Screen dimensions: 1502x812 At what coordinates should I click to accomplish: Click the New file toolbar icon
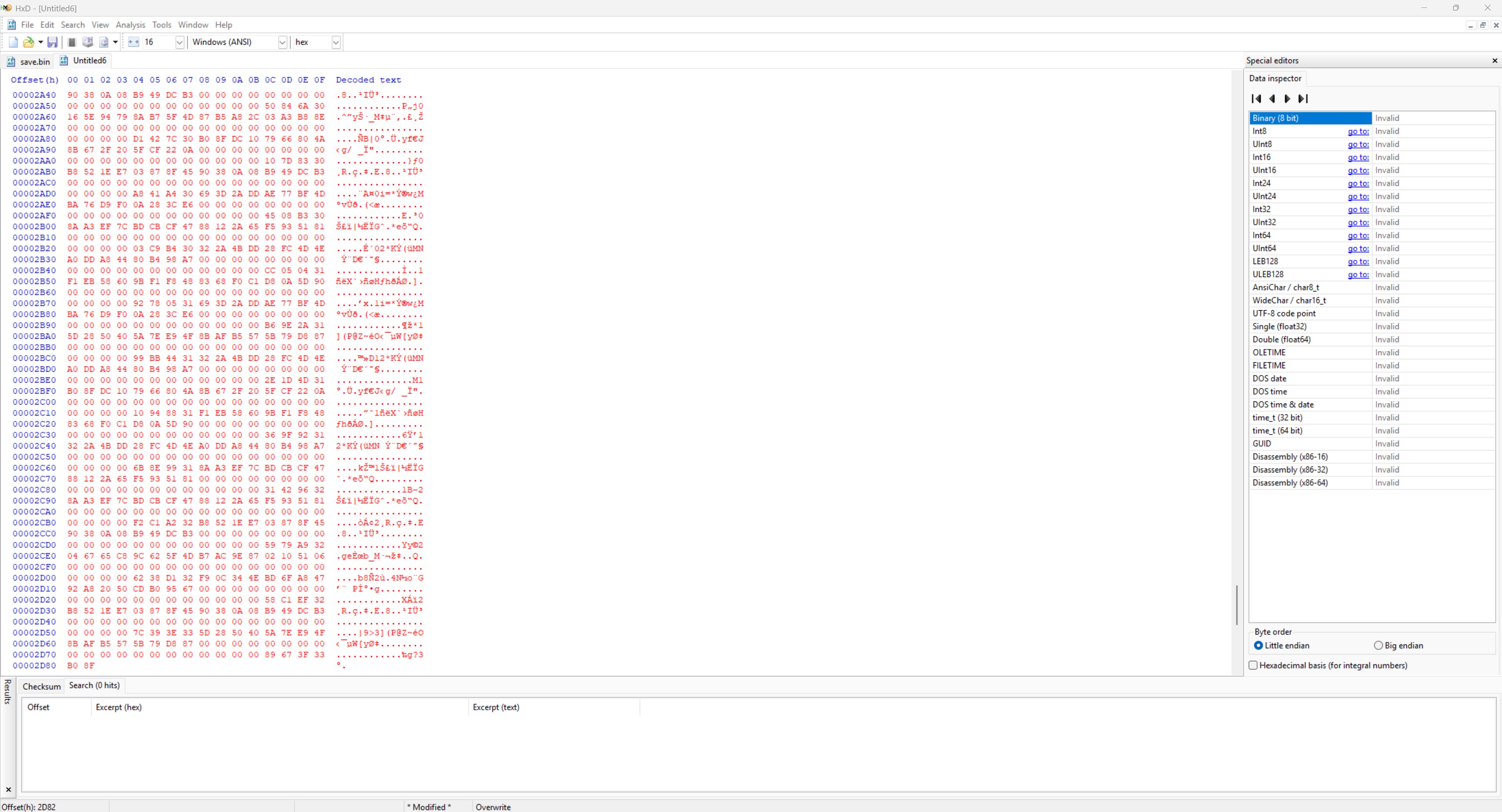[13, 42]
